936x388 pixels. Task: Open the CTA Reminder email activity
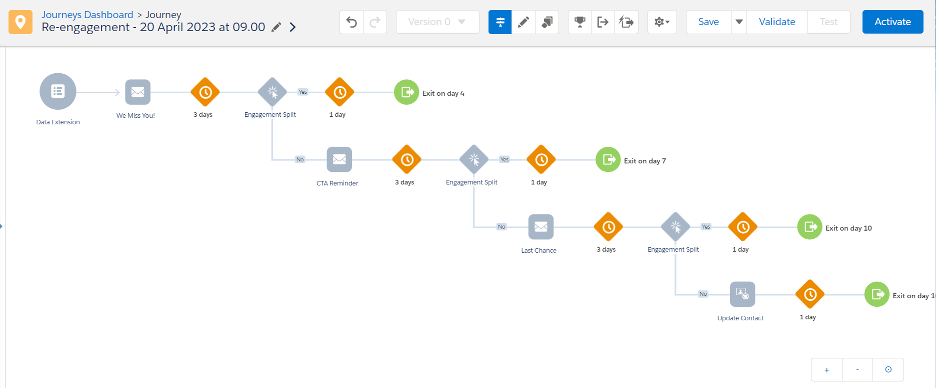click(339, 159)
